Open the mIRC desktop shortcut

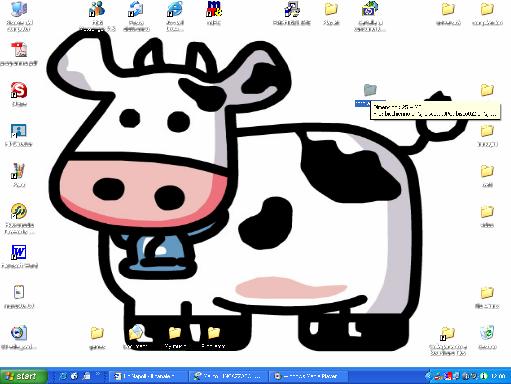pyautogui.click(x=214, y=9)
